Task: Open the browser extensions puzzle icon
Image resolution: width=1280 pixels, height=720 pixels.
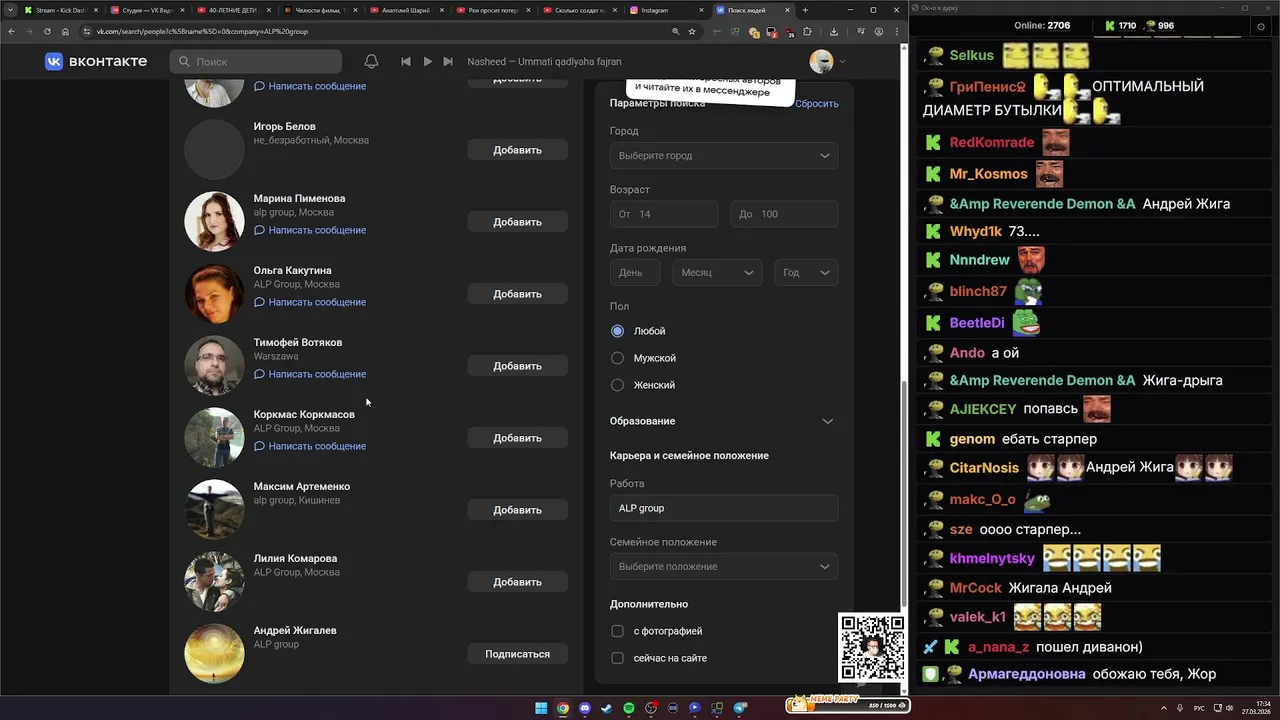Action: 807,31
